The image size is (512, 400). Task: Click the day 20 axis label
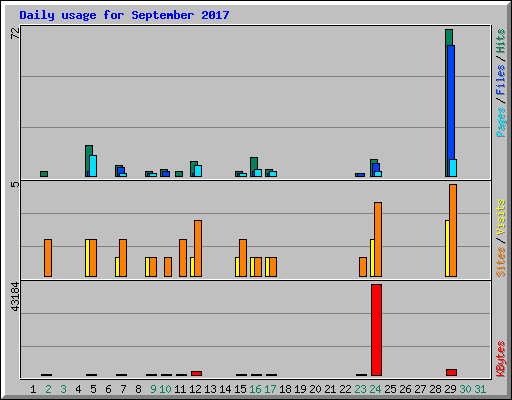[x=315, y=389]
